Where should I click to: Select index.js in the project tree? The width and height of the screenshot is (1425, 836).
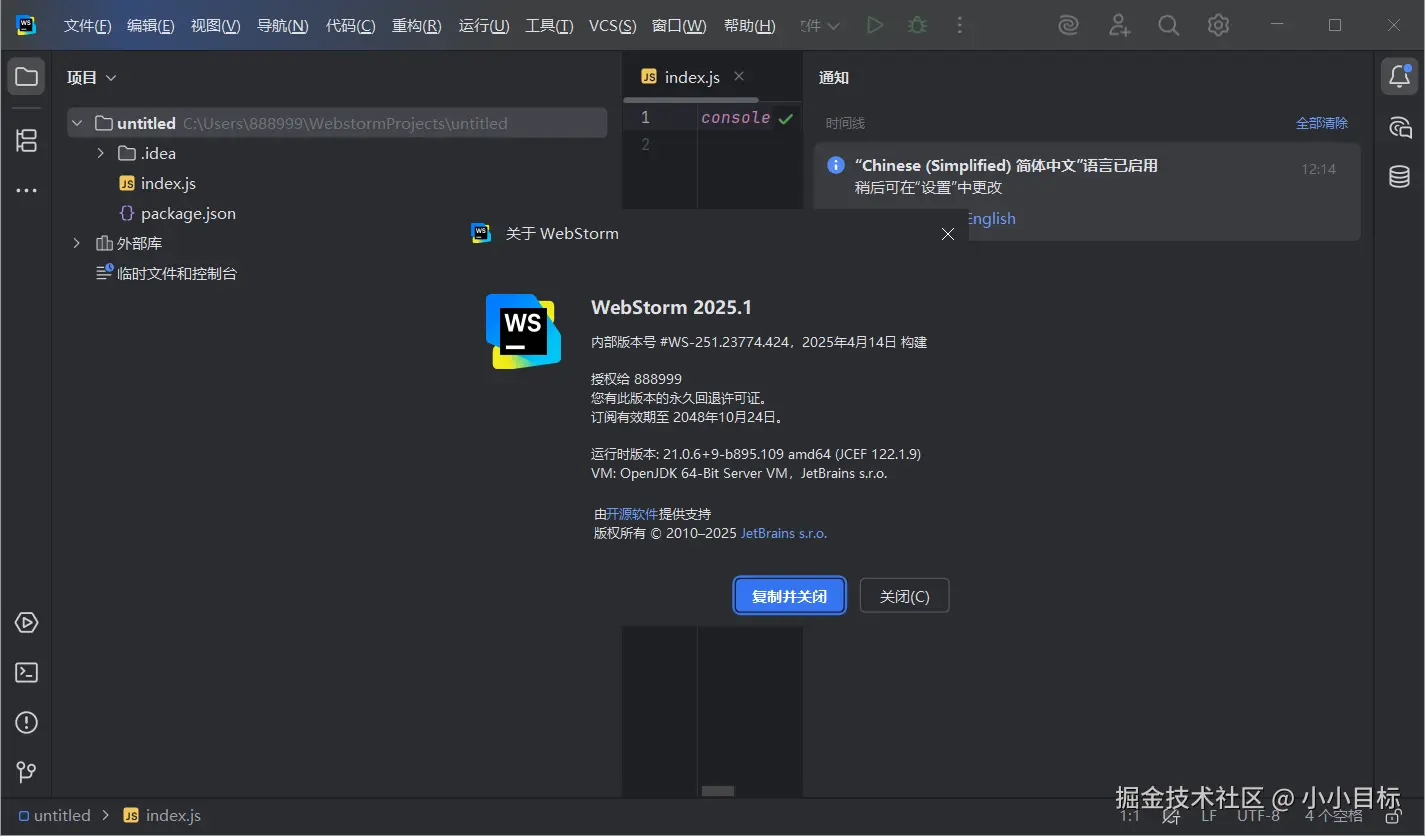pyautogui.click(x=168, y=183)
